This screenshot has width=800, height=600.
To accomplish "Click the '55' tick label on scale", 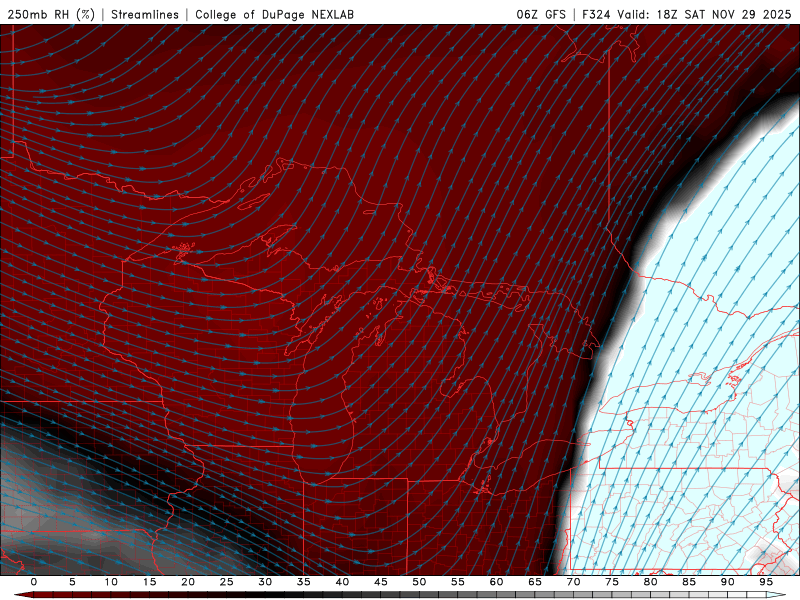I will 458,582.
